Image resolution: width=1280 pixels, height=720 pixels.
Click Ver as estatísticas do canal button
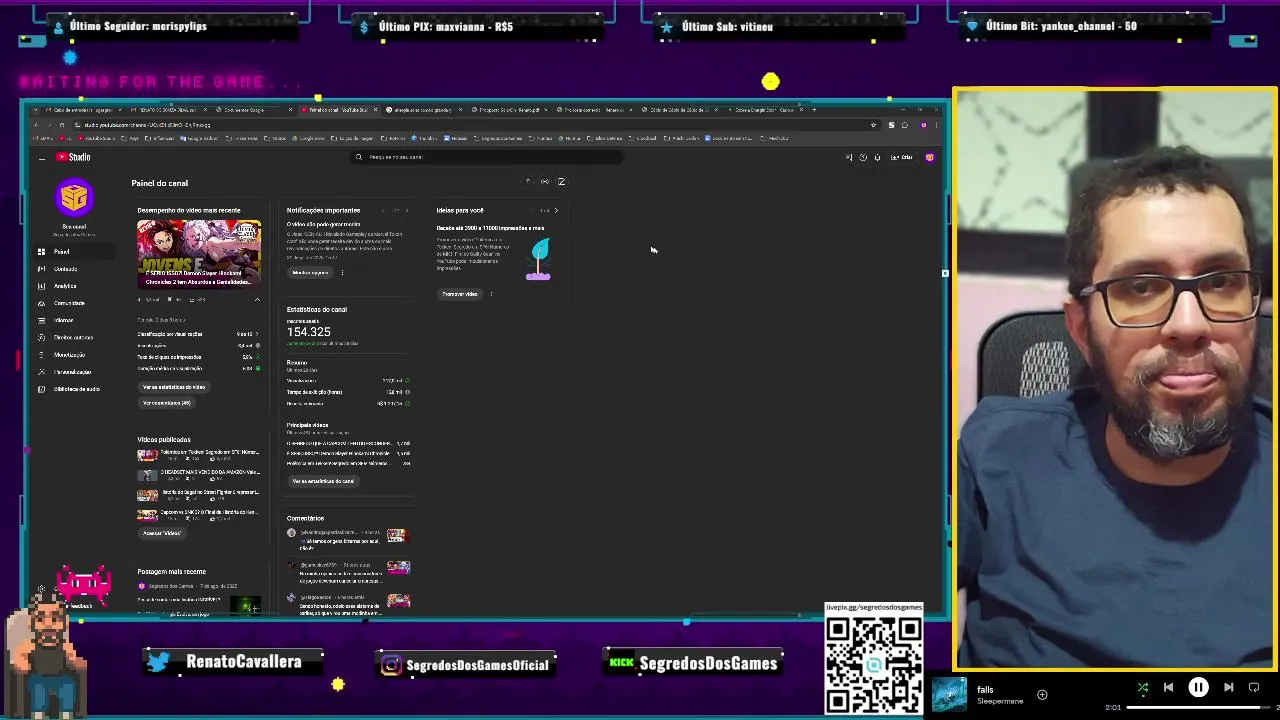(323, 481)
